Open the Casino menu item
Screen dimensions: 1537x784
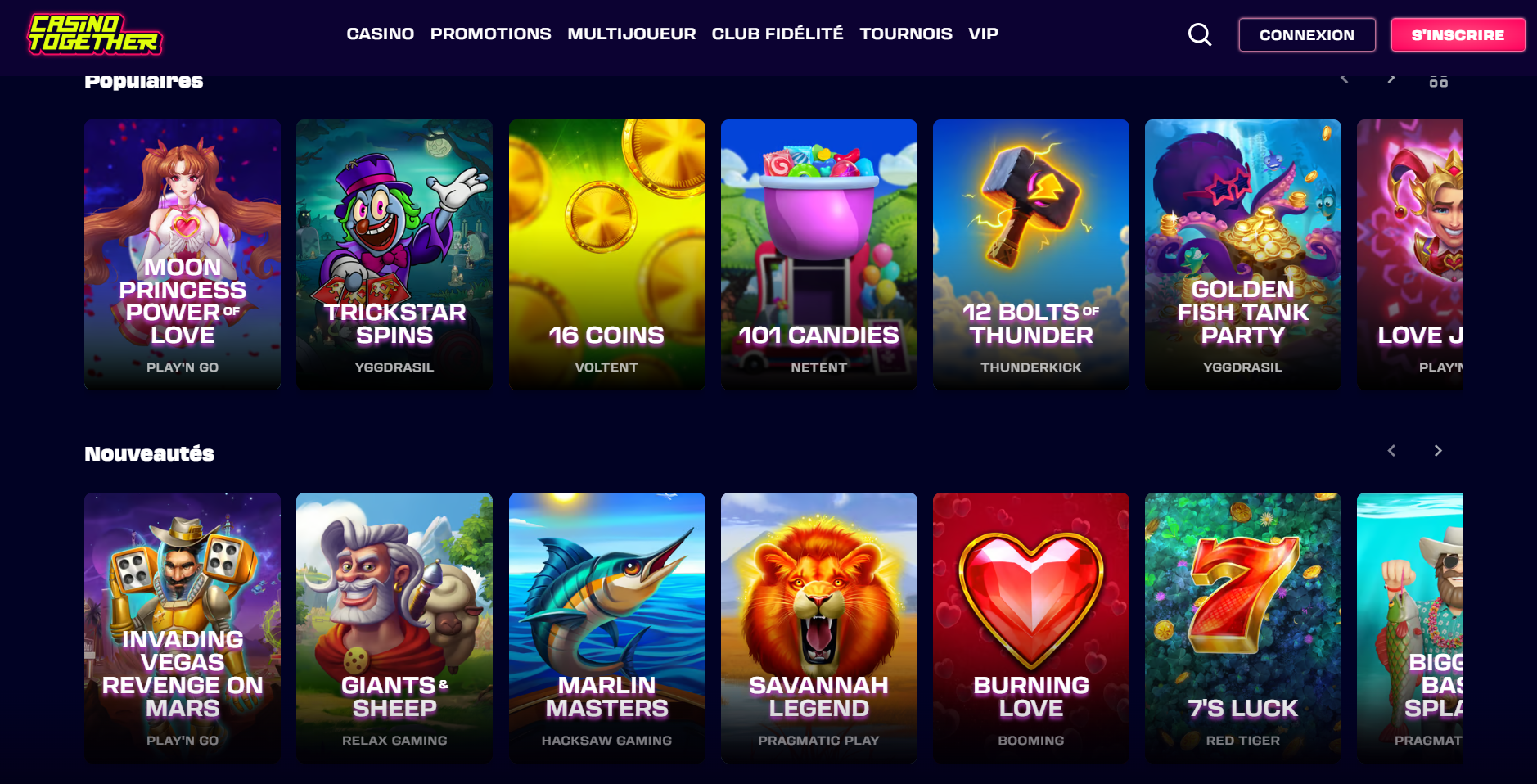pos(381,34)
